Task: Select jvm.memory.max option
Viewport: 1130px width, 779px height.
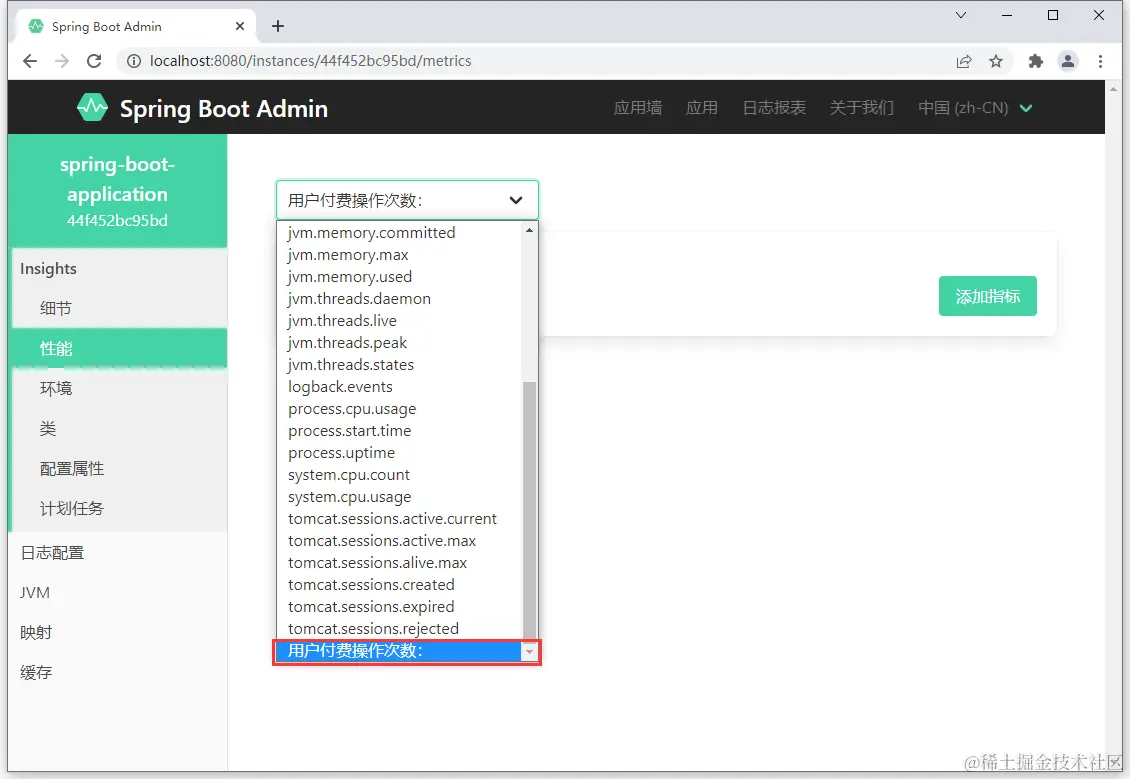Action: 400,255
